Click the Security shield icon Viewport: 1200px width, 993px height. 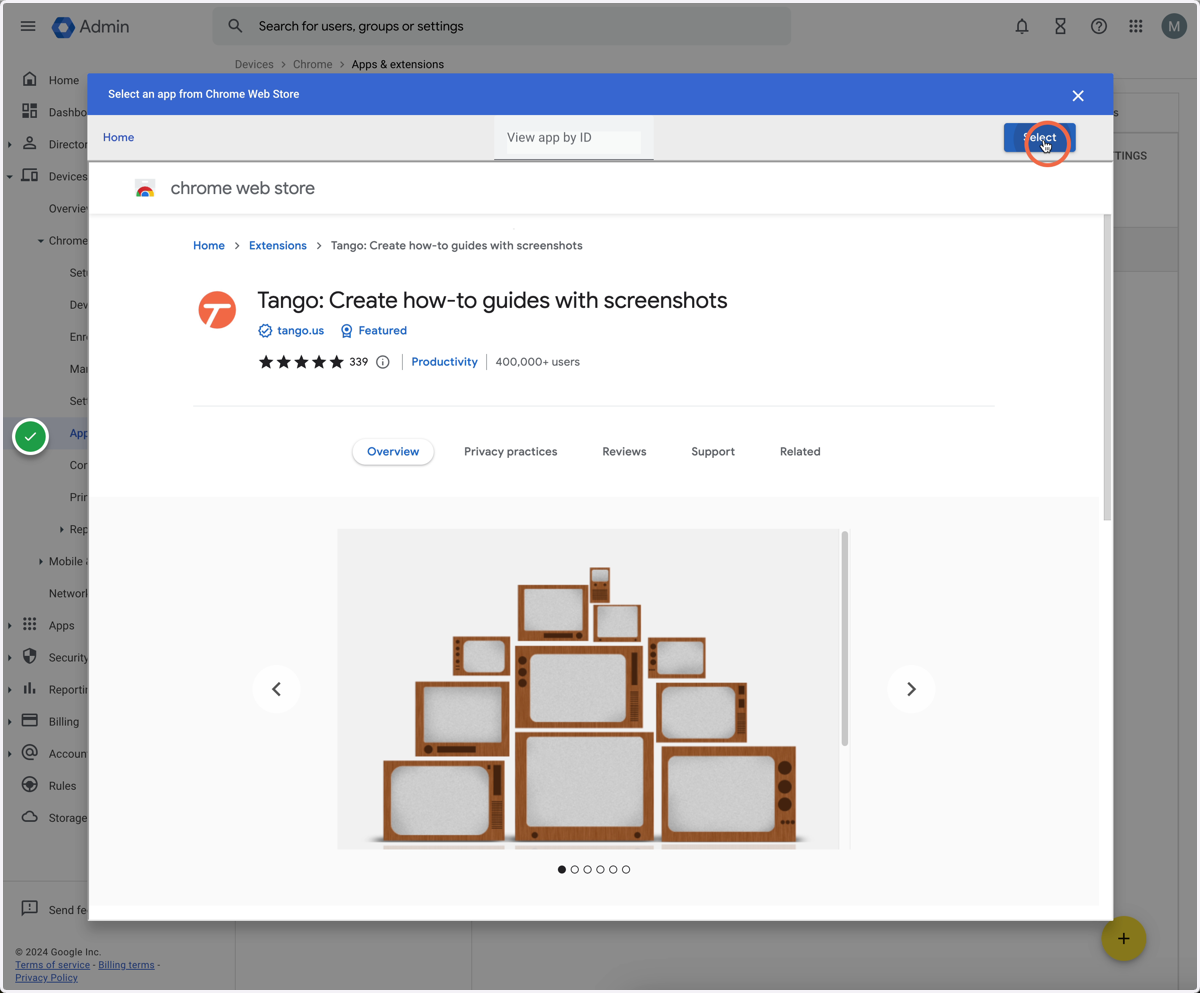pos(30,656)
